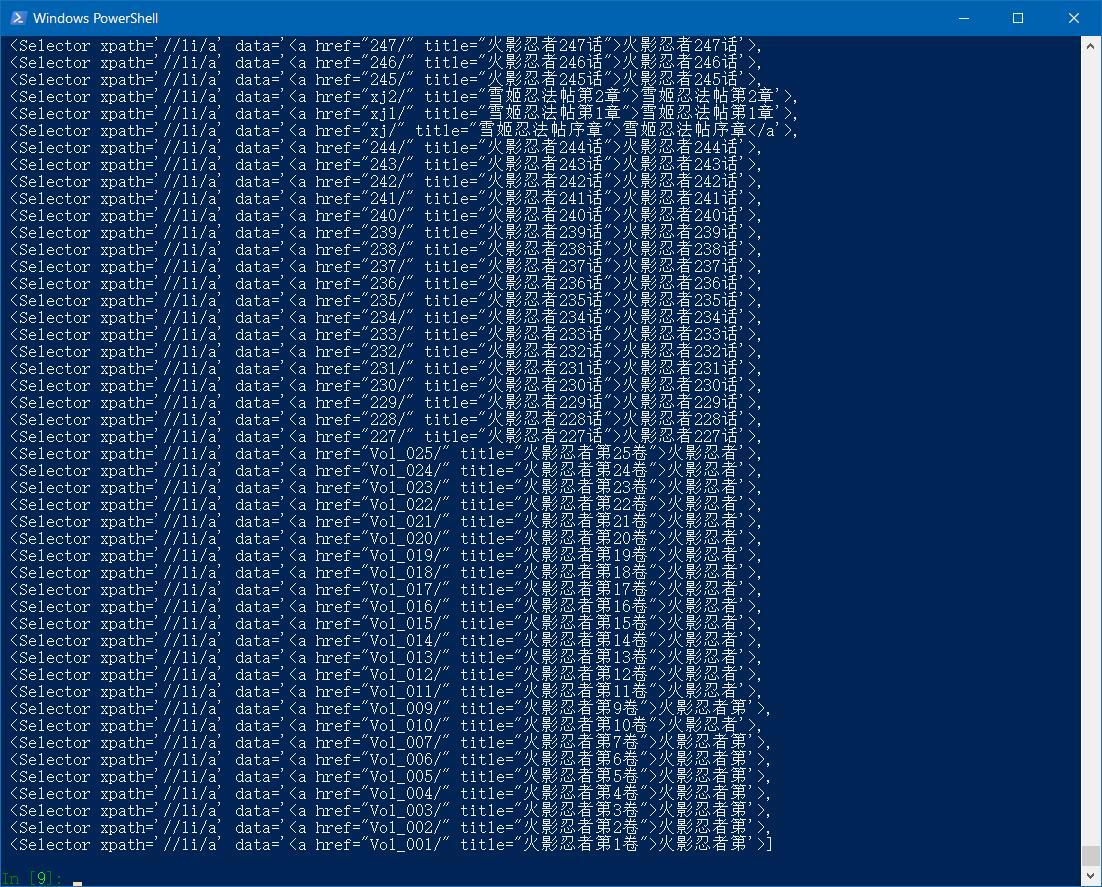Click the line with href="Vol_005/"
Image resolution: width=1102 pixels, height=887 pixels.
point(390,777)
